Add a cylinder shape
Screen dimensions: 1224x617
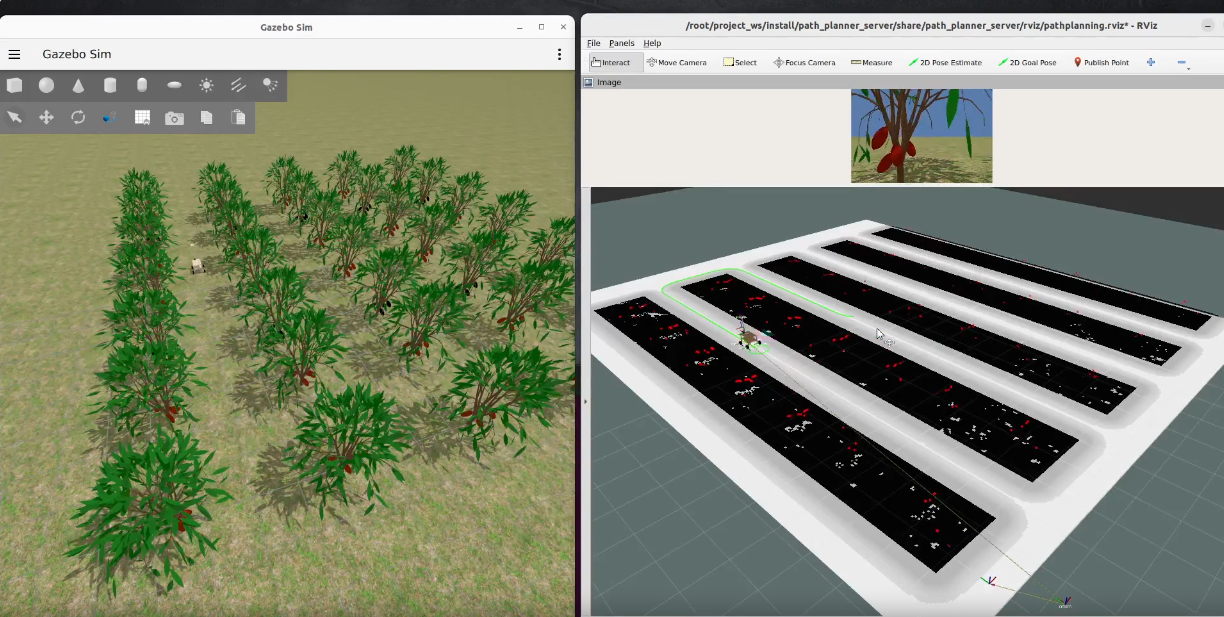coord(111,86)
